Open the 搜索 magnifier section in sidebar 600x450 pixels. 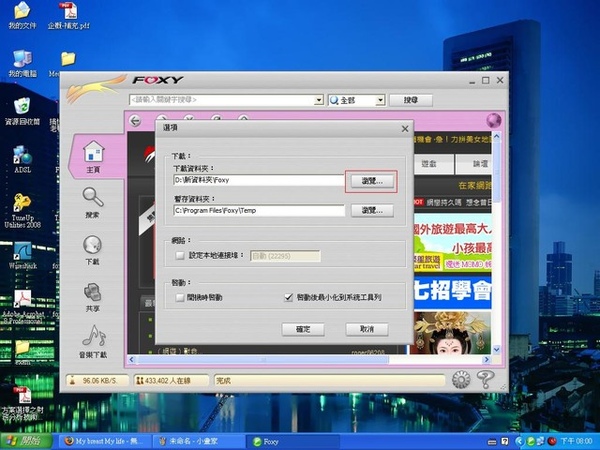[x=93, y=203]
